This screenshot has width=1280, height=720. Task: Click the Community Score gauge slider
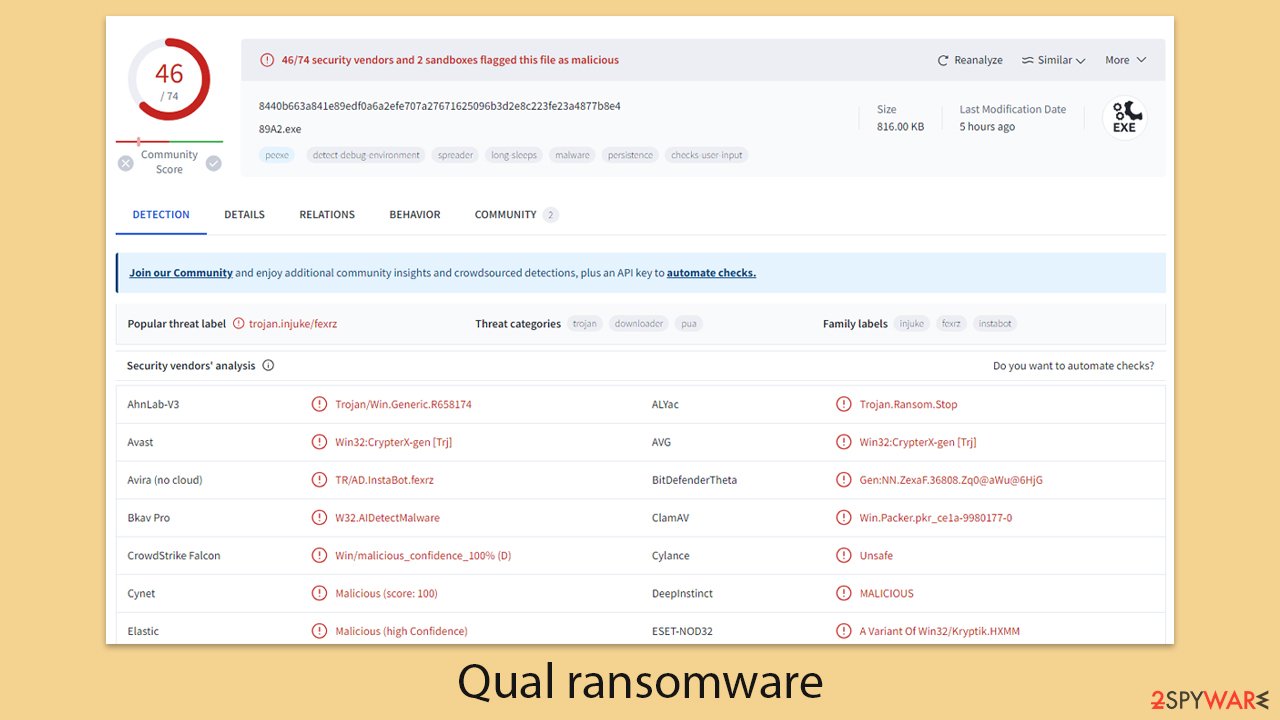(x=138, y=142)
